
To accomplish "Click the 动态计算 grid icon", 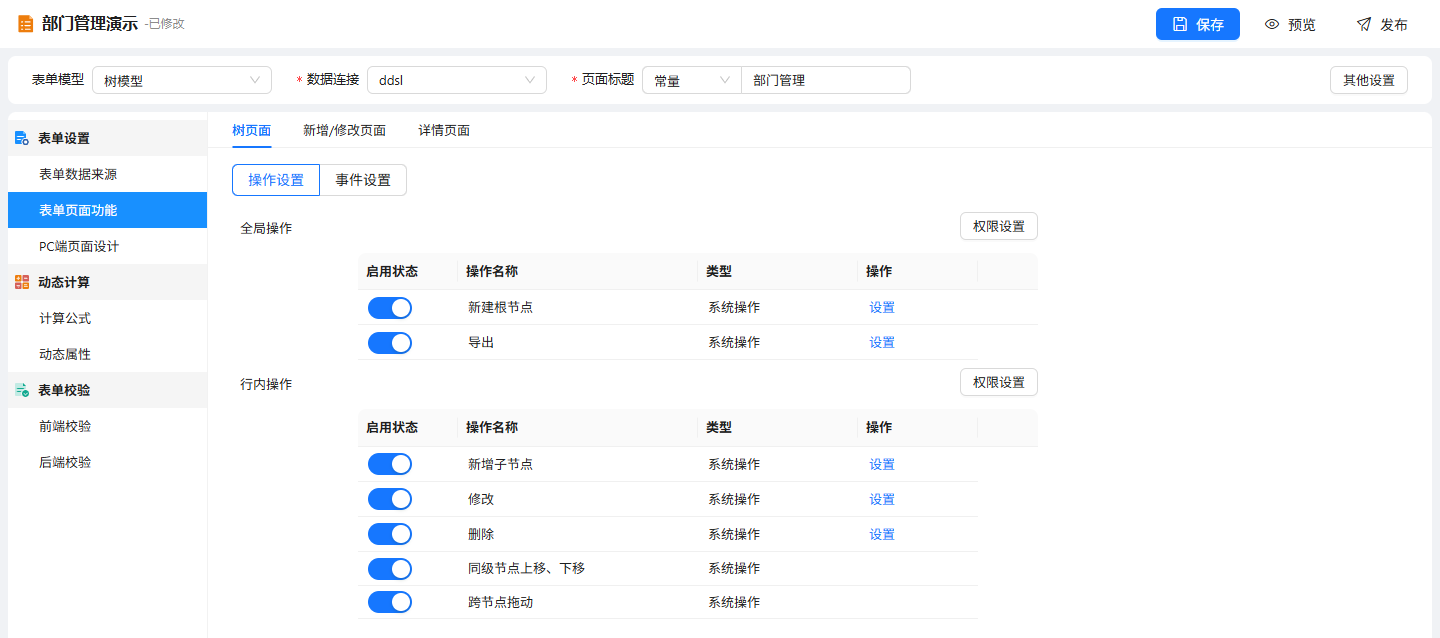I will pyautogui.click(x=22, y=282).
